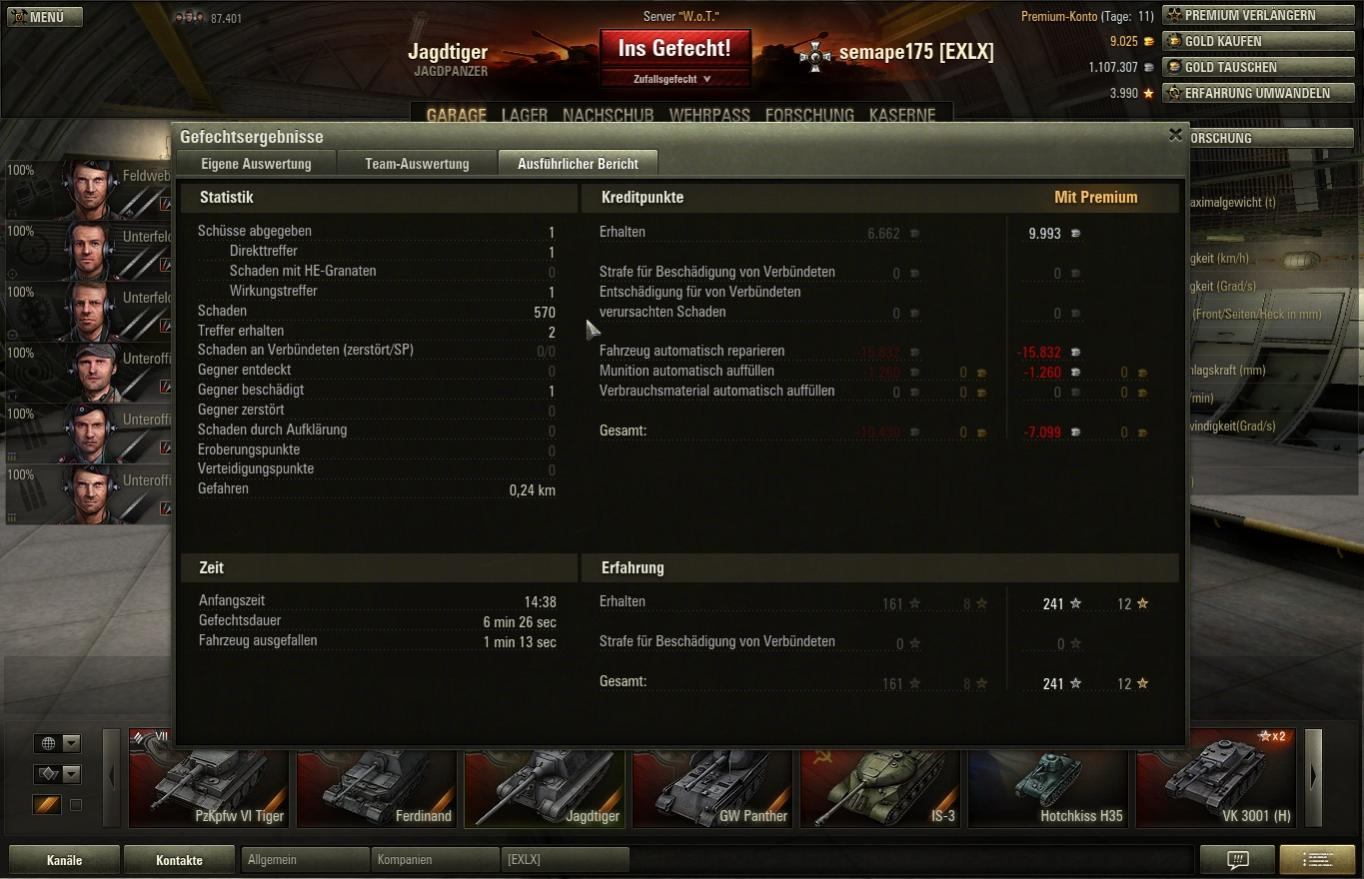Select Jagdtiger tank in carousel
This screenshot has height=879, width=1364.
[544, 778]
